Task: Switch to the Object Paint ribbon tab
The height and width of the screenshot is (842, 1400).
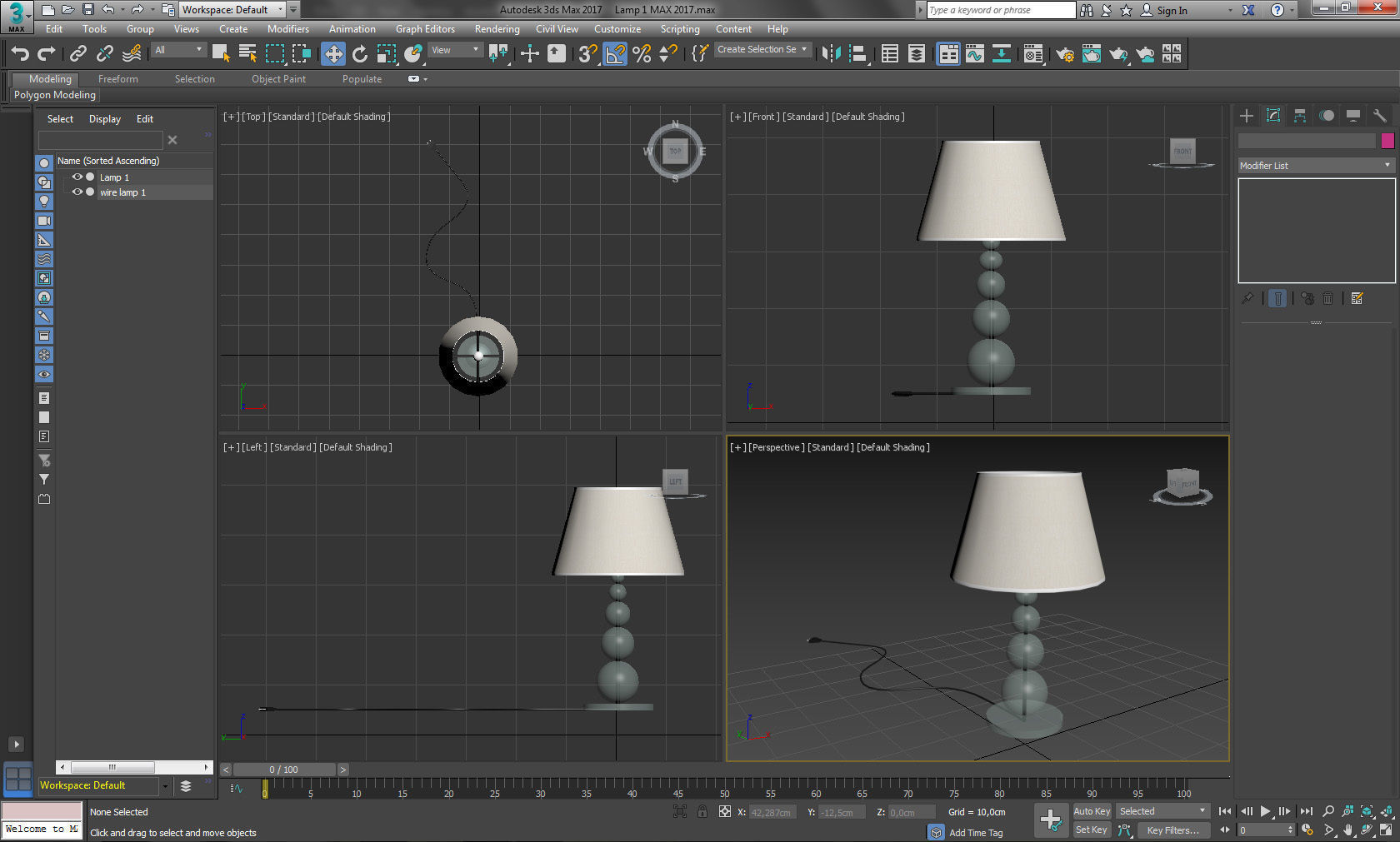Action: (x=278, y=79)
